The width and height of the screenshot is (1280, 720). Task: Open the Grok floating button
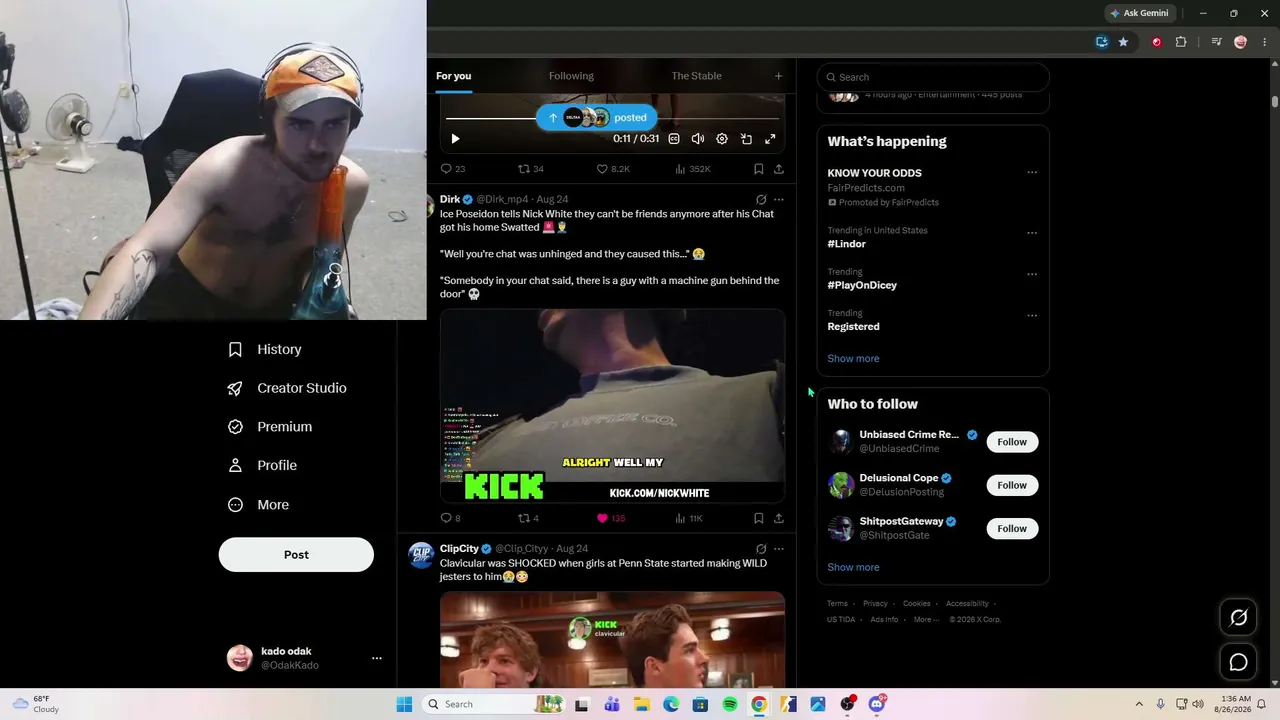click(x=1238, y=617)
